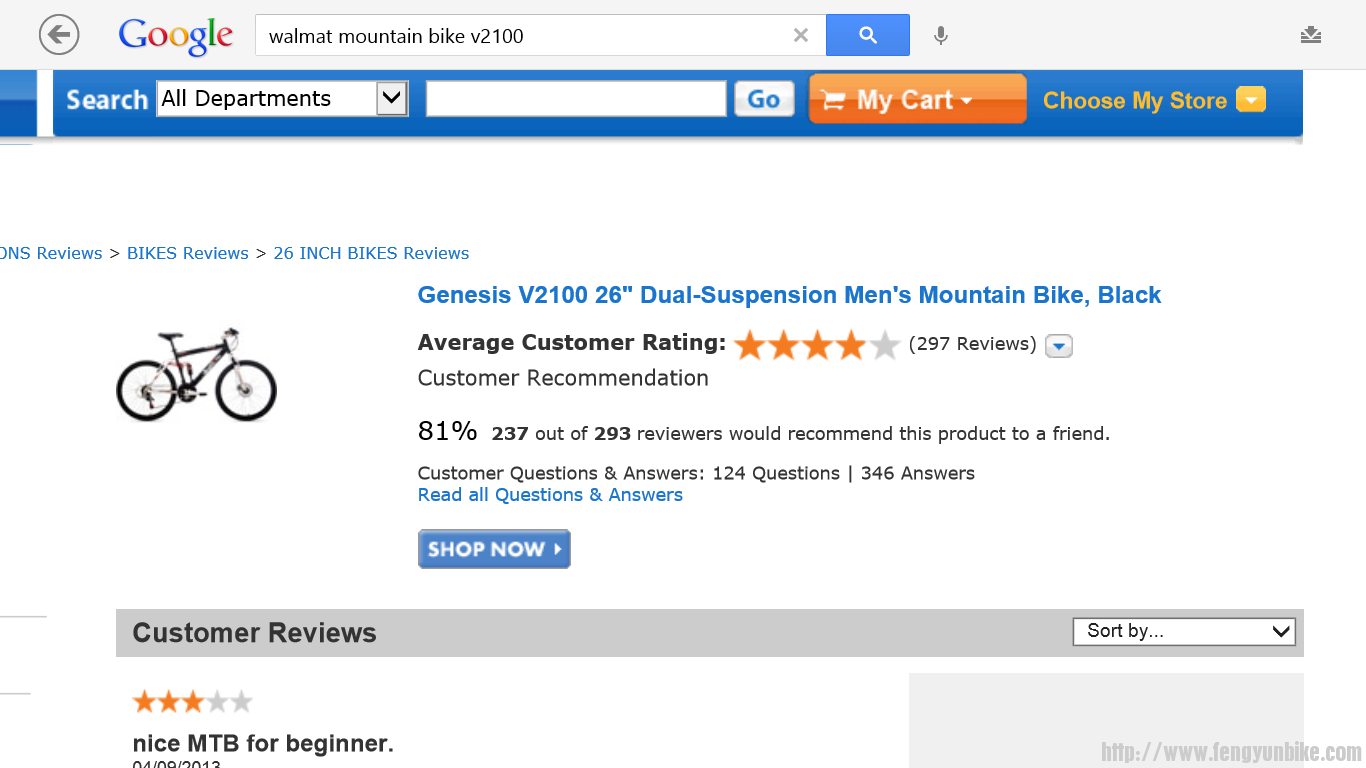Click the back arrow icon
The height and width of the screenshot is (768, 1366).
tap(59, 35)
